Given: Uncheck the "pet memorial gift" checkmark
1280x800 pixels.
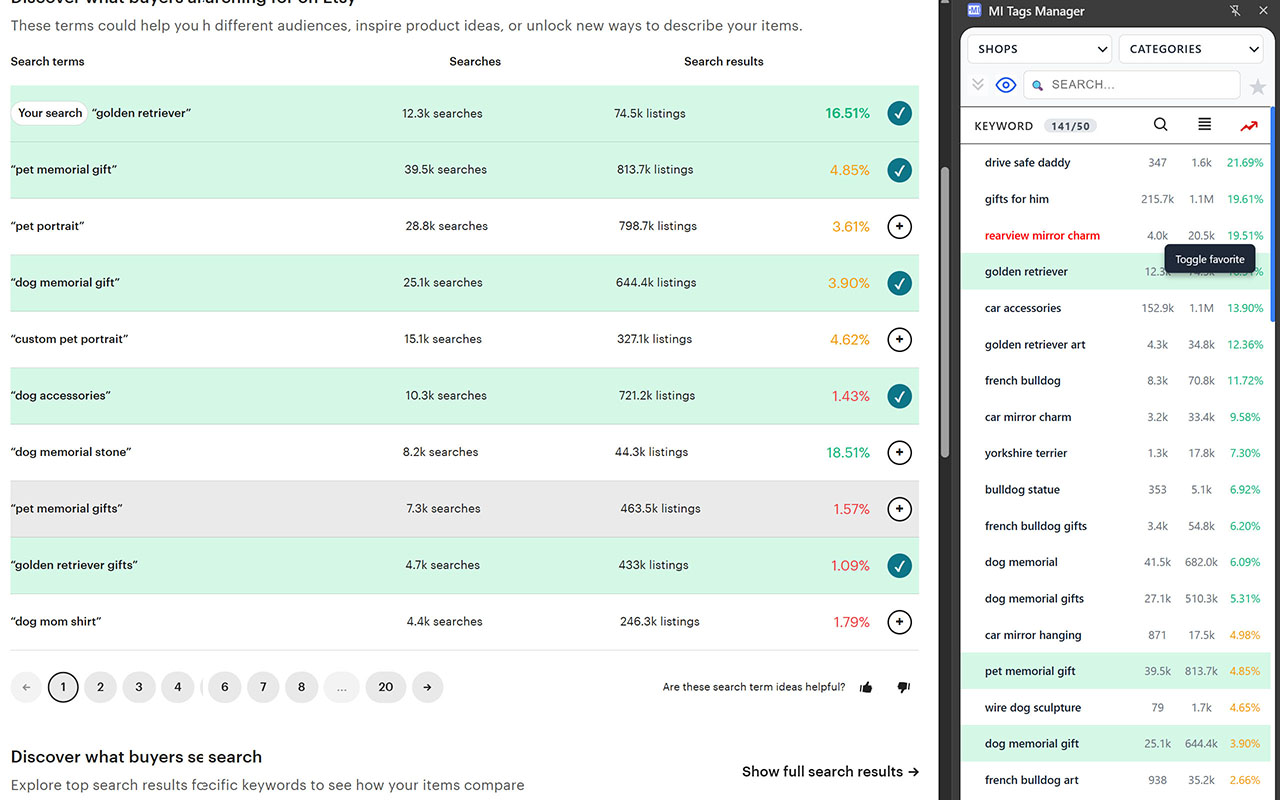Looking at the screenshot, I should tap(899, 170).
